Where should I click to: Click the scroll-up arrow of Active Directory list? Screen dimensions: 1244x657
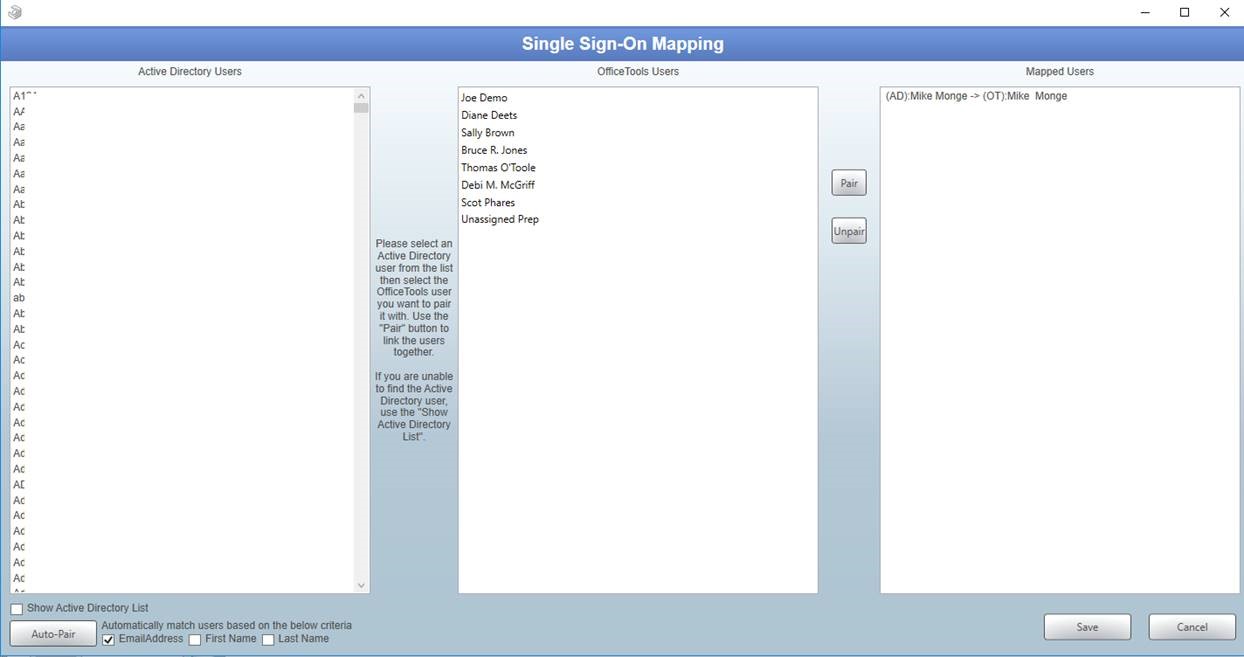coord(361,95)
